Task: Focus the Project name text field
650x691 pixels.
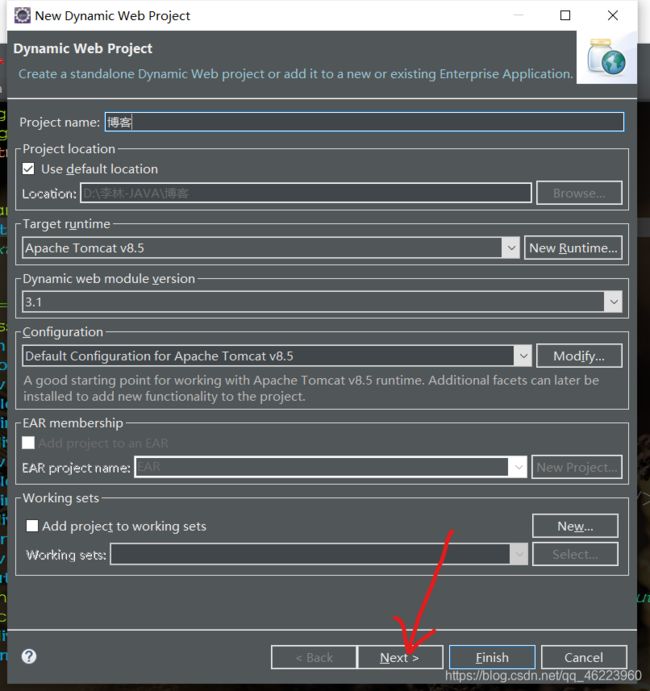Action: (x=364, y=122)
